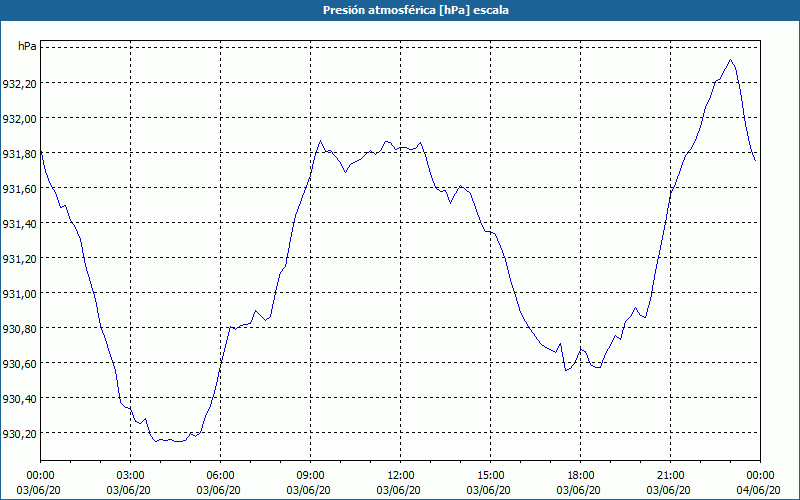The image size is (800, 500).
Task: Click the 21:00 time label
Action: (x=670, y=476)
